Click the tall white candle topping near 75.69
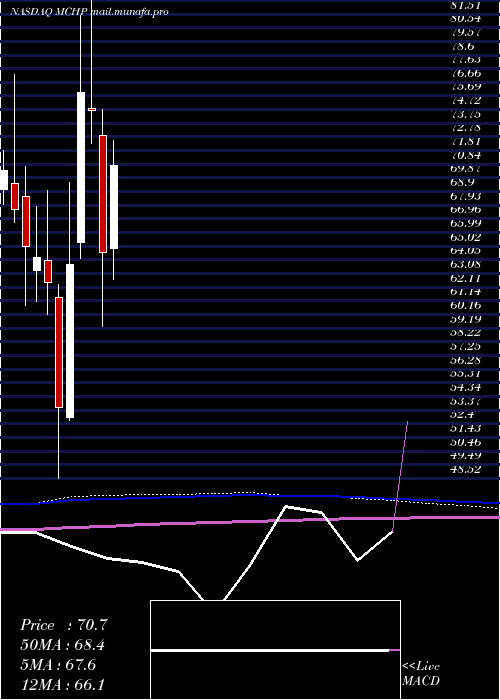The height and width of the screenshot is (700, 500). (x=81, y=167)
